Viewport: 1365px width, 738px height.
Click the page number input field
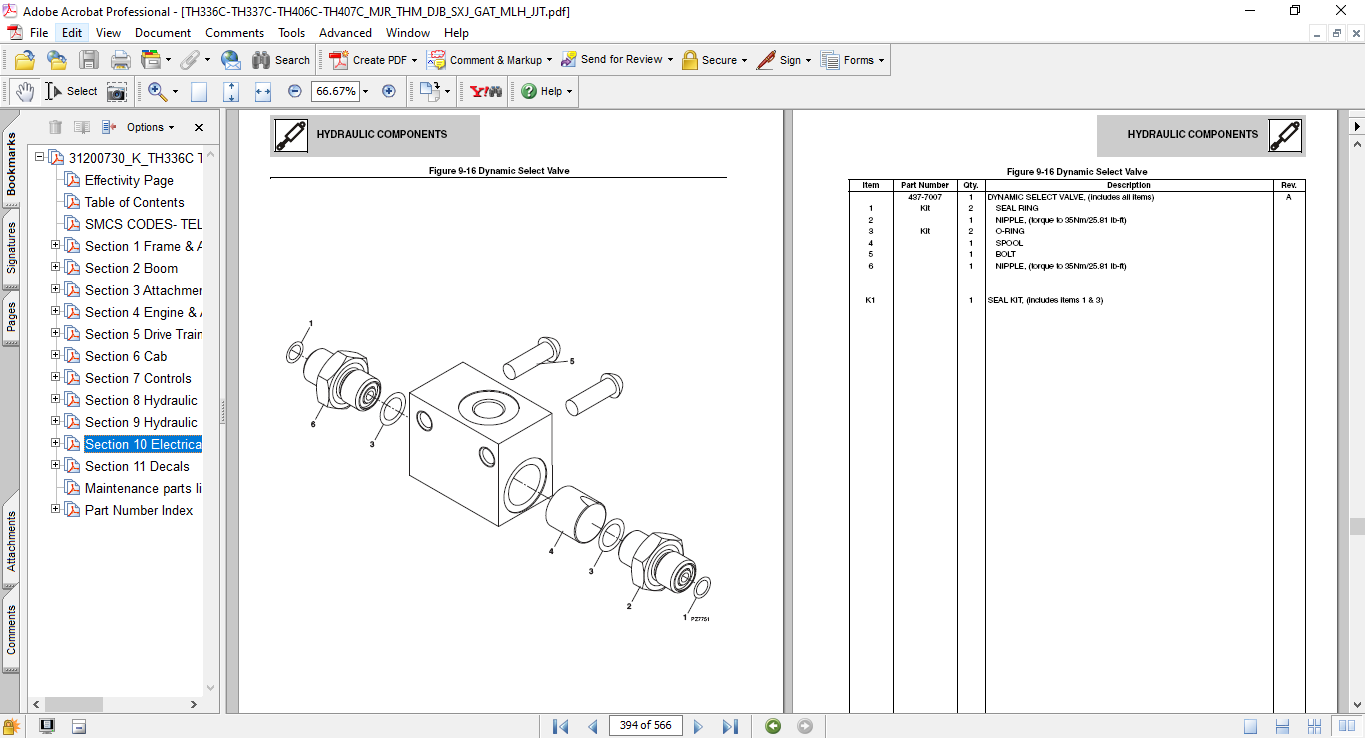645,726
